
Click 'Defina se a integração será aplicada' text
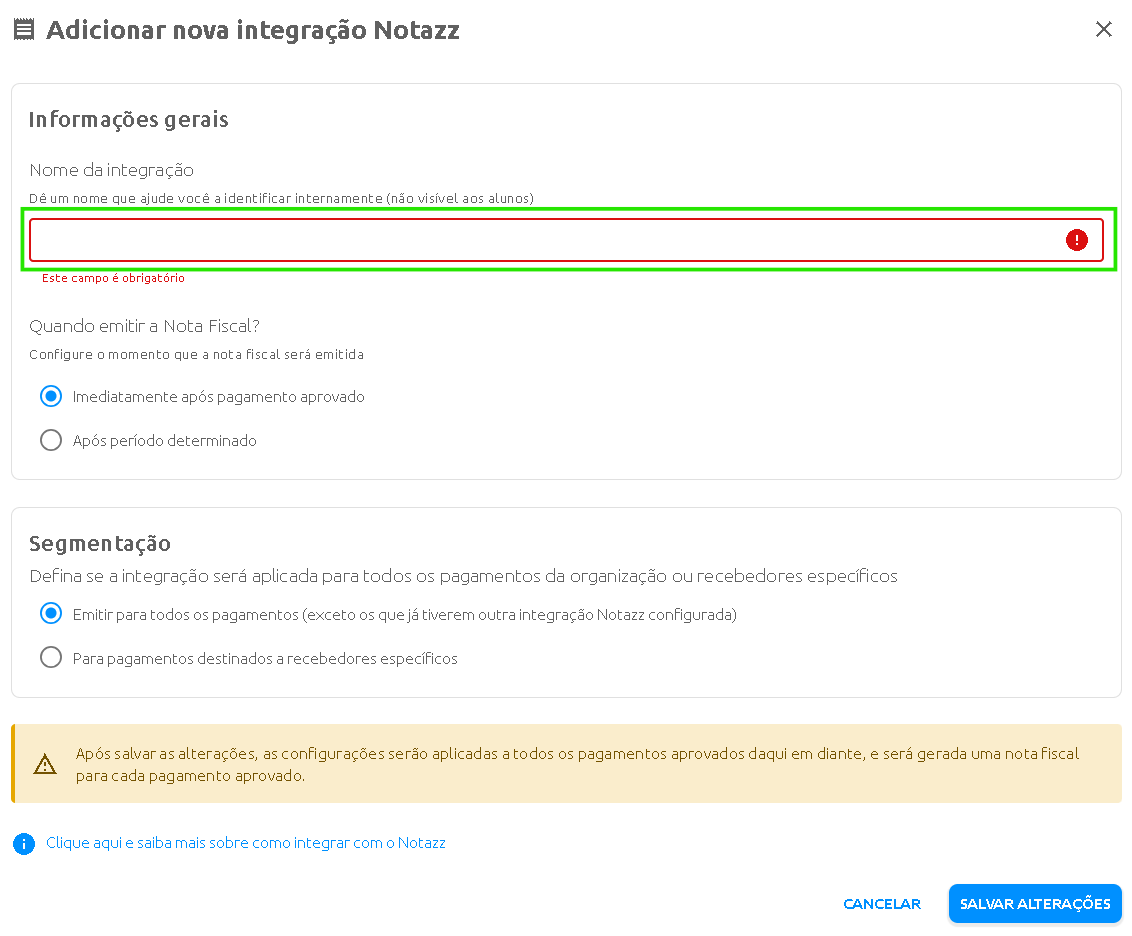coord(463,576)
